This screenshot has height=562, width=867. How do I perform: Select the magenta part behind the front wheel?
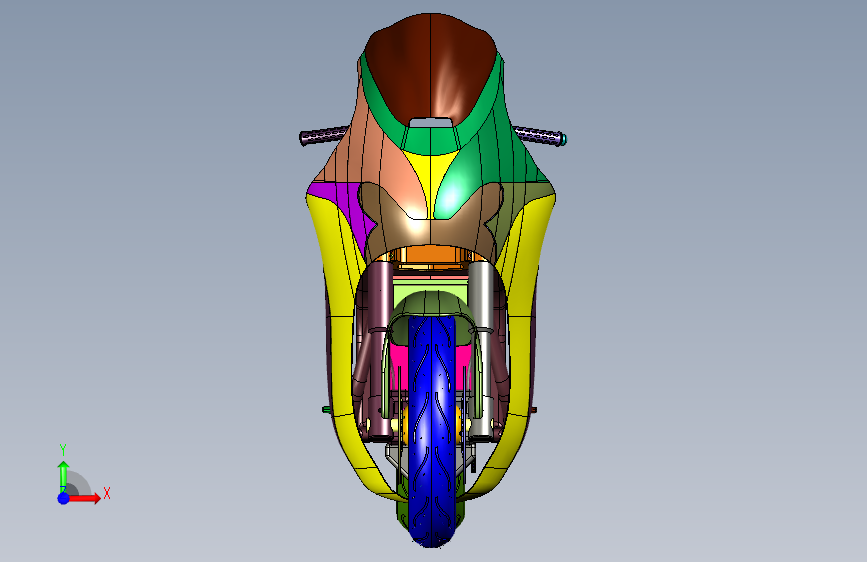[399, 365]
